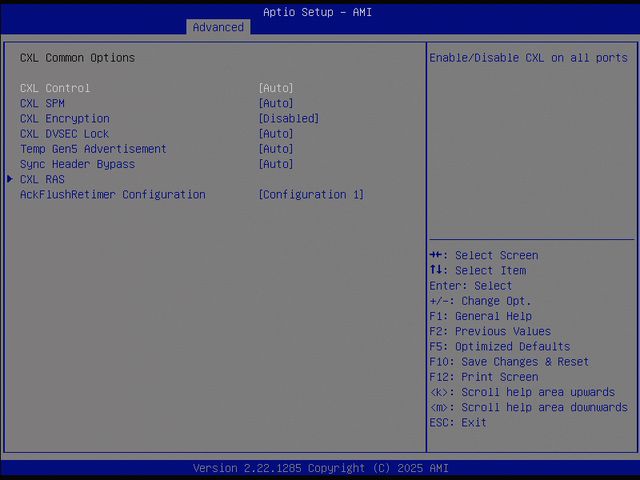Click the 'F5: Optimized Defaults' hint
Image resolution: width=640 pixels, height=480 pixels.
(500, 346)
